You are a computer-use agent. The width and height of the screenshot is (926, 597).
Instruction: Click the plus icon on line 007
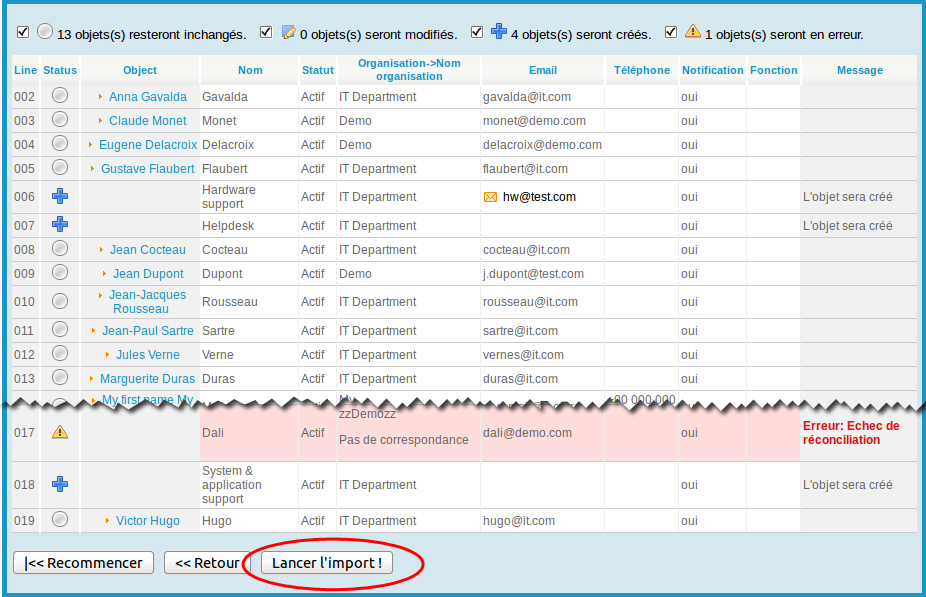(x=60, y=225)
